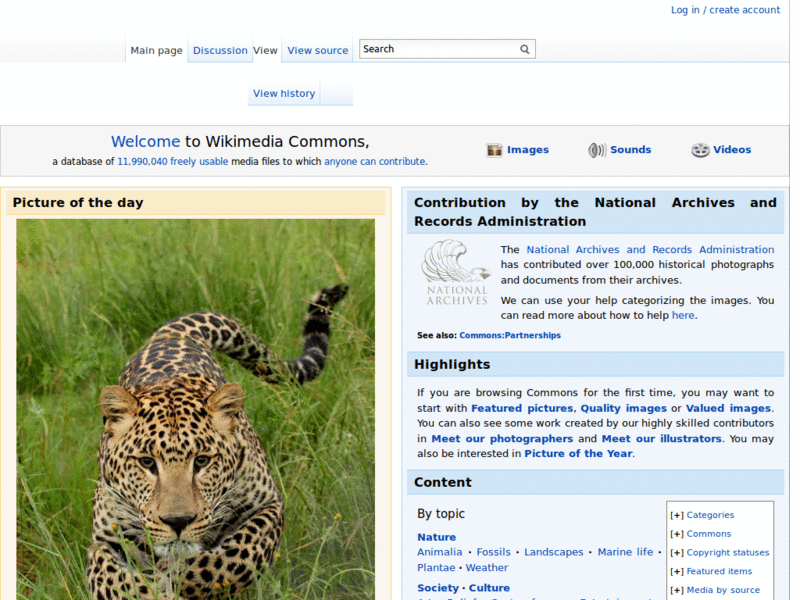Open the Landscapes link
This screenshot has width=800, height=600.
(554, 552)
